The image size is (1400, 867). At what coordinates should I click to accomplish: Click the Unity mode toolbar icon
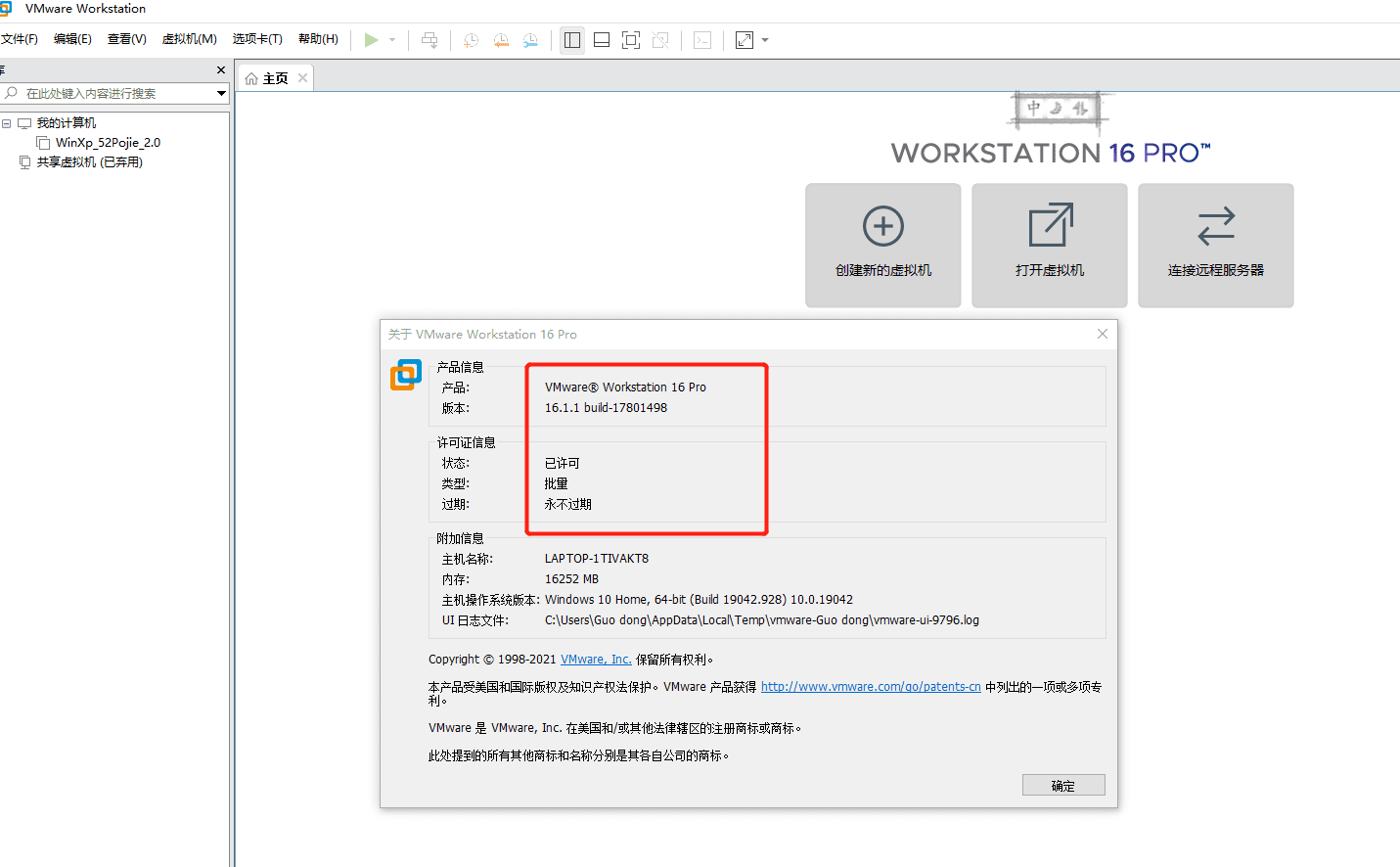660,40
